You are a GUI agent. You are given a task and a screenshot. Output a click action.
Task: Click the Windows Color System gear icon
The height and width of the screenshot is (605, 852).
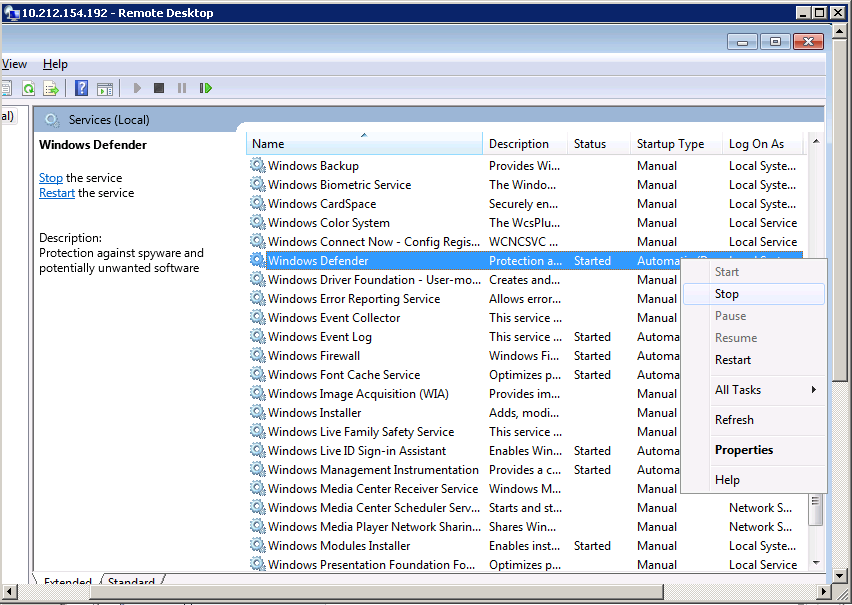[257, 222]
